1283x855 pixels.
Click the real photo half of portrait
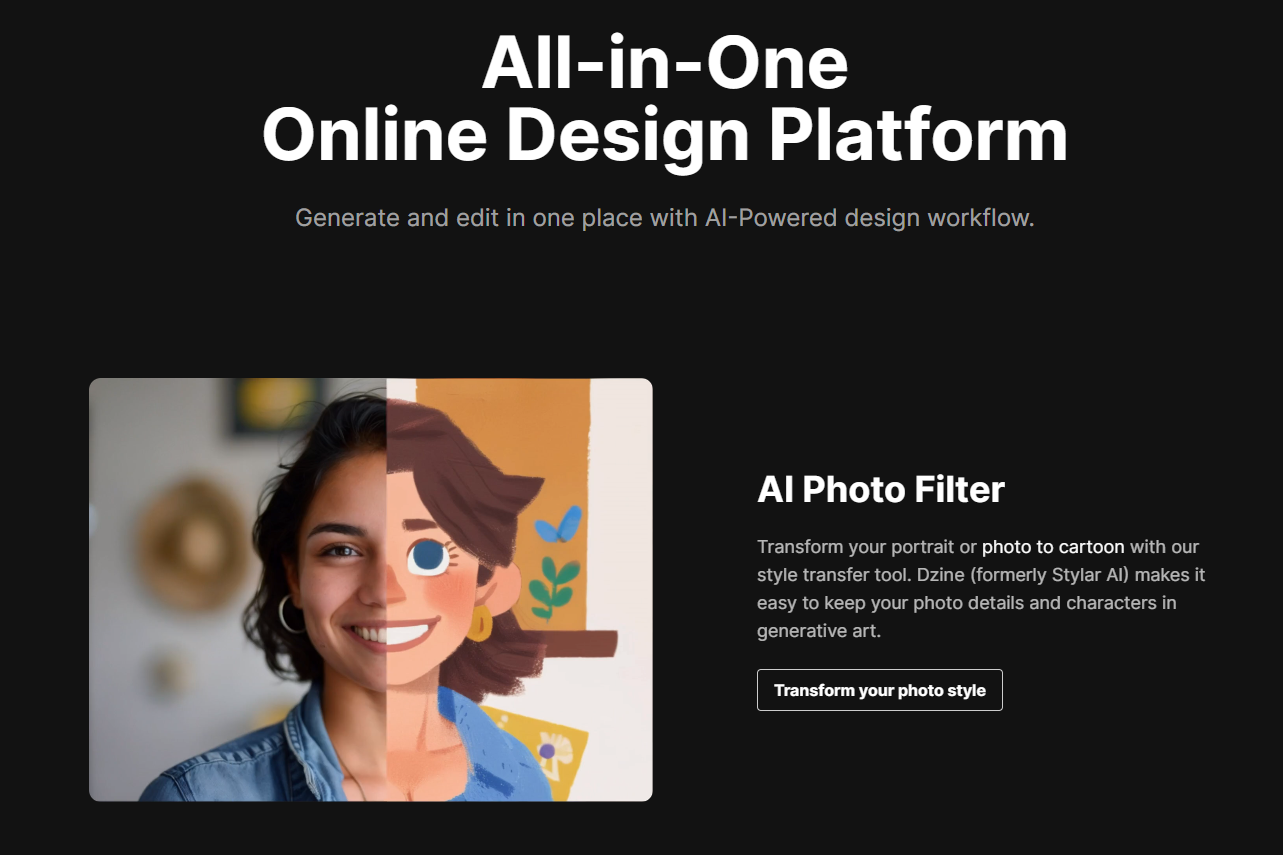[238, 590]
